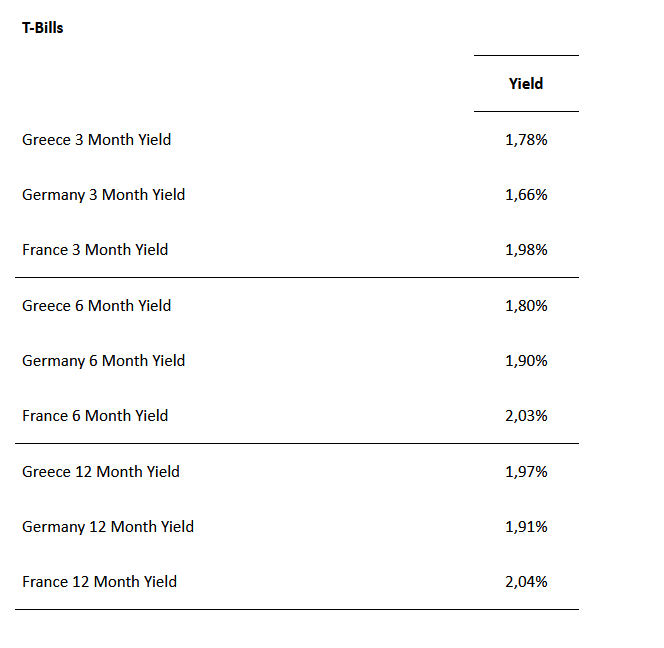
Task: Click the Greece 12 Month Yield label
Action: 101,472
